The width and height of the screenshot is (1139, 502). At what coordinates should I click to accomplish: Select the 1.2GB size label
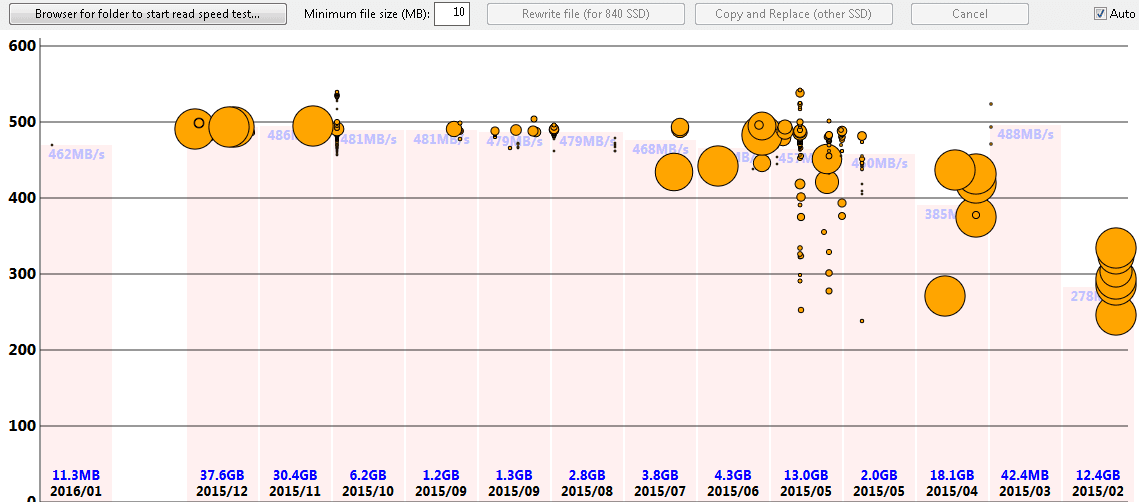pos(441,476)
